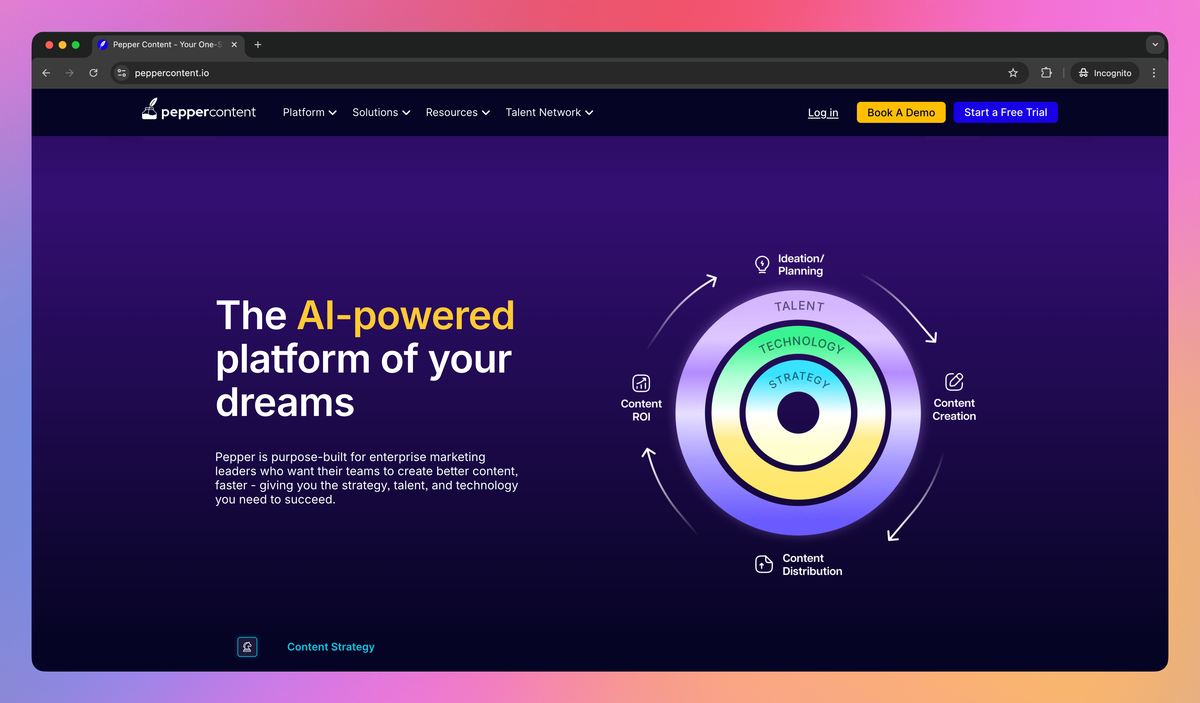Click the paragraph starting 'Pepper is purpose-built'

point(367,478)
